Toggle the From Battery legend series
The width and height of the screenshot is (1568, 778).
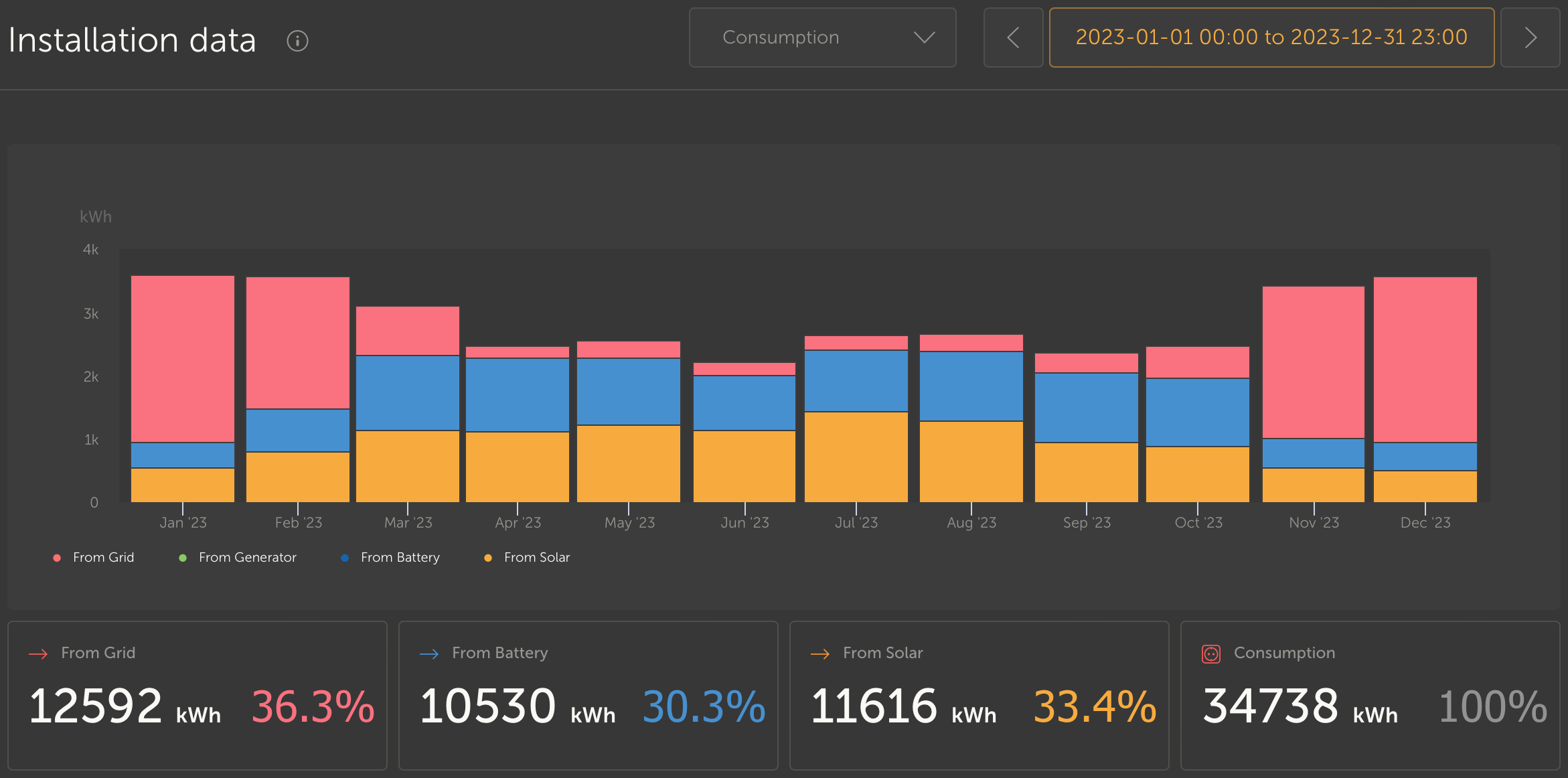[390, 557]
